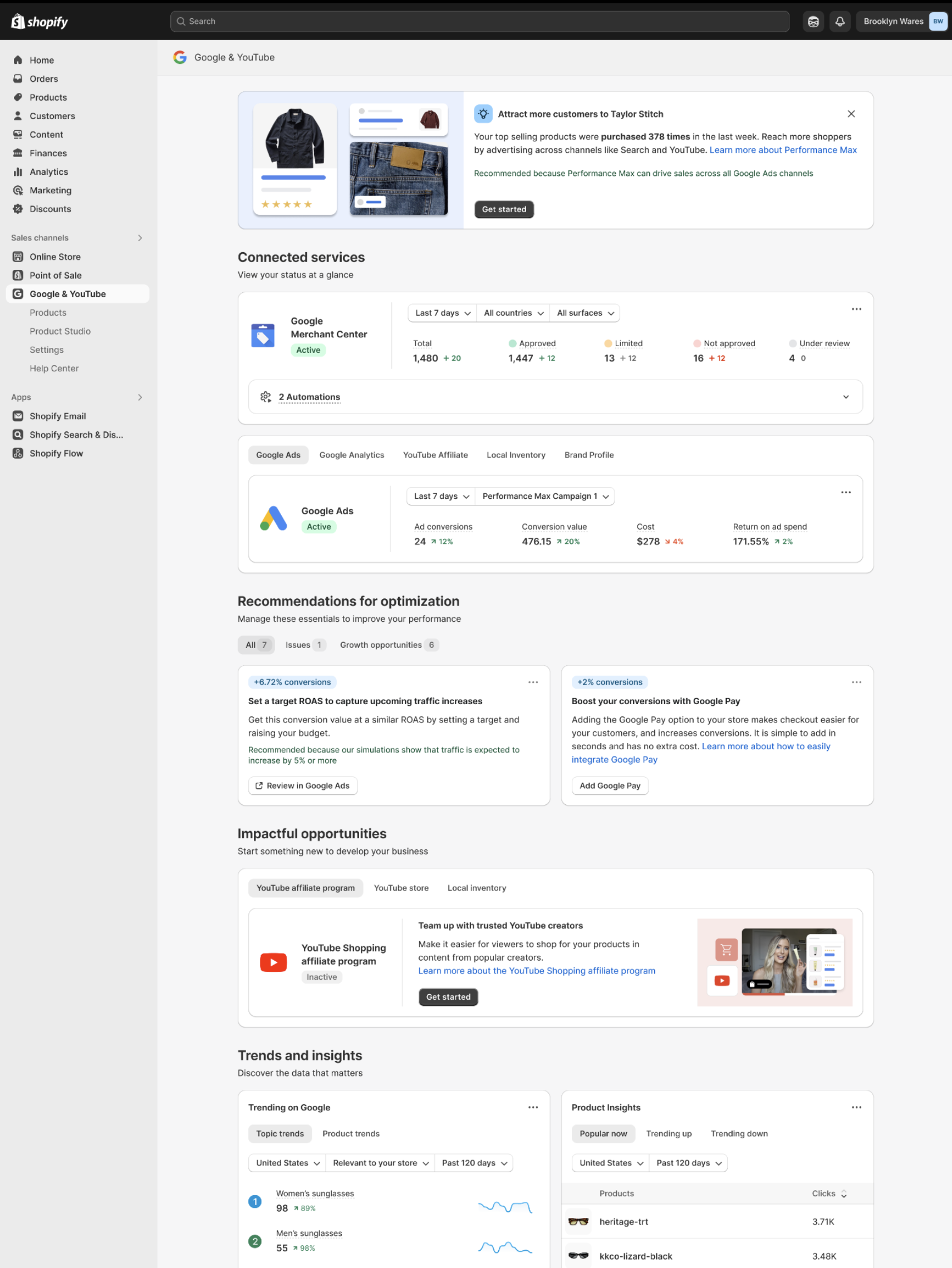The height and width of the screenshot is (1268, 952).
Task: Switch to Trending up tab
Action: pyautogui.click(x=669, y=1134)
